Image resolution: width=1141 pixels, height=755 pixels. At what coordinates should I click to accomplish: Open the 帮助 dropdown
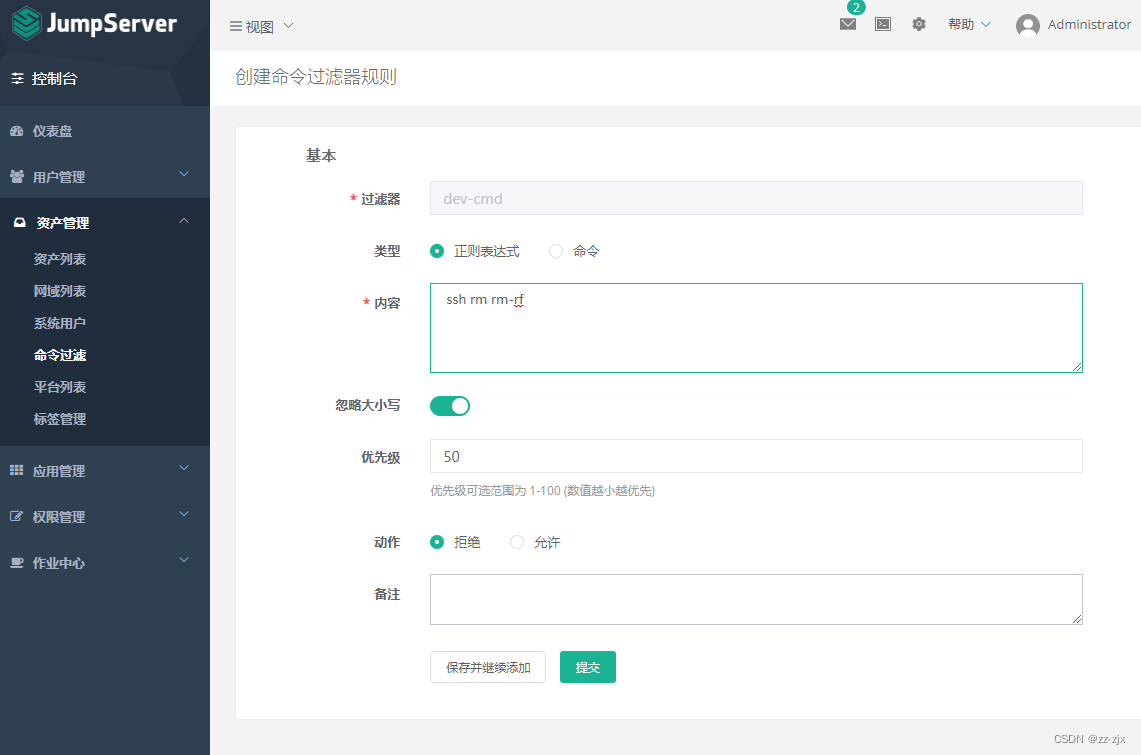[x=962, y=24]
